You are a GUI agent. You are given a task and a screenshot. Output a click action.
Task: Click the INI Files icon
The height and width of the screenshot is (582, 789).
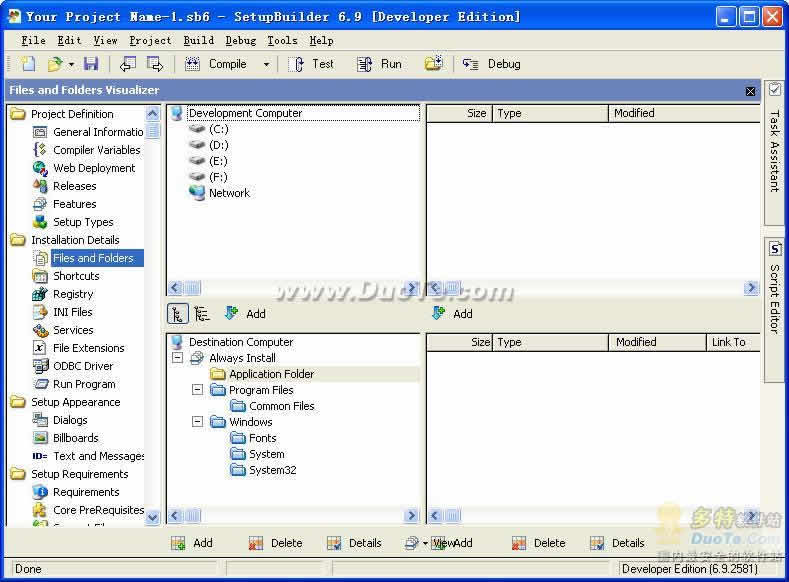[40, 312]
